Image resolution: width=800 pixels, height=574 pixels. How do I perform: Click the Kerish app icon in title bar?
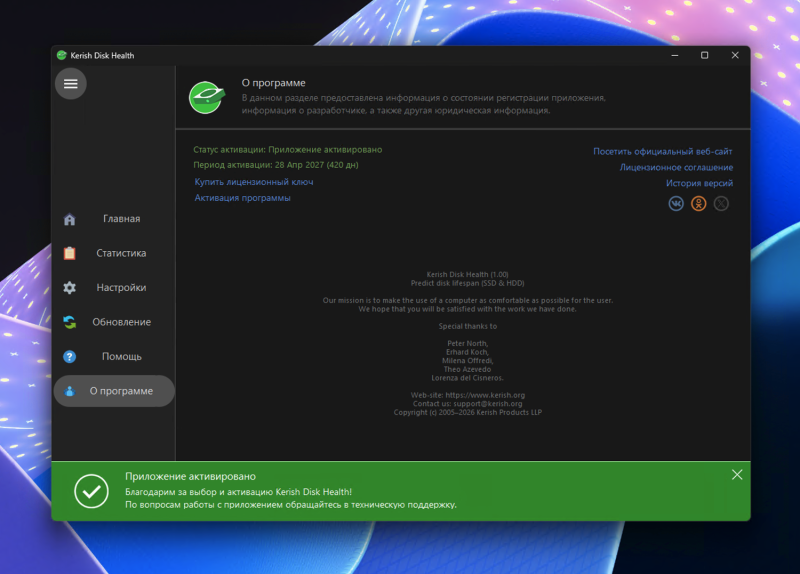coord(62,55)
